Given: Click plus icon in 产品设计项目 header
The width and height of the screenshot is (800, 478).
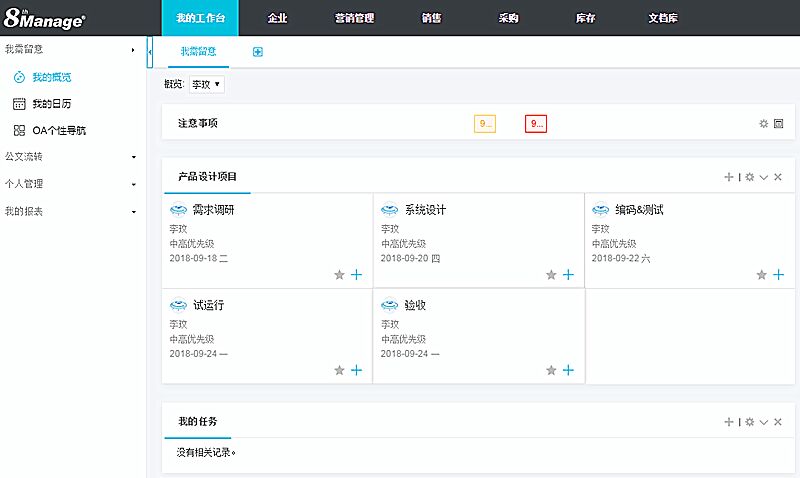Looking at the screenshot, I should click(729, 177).
